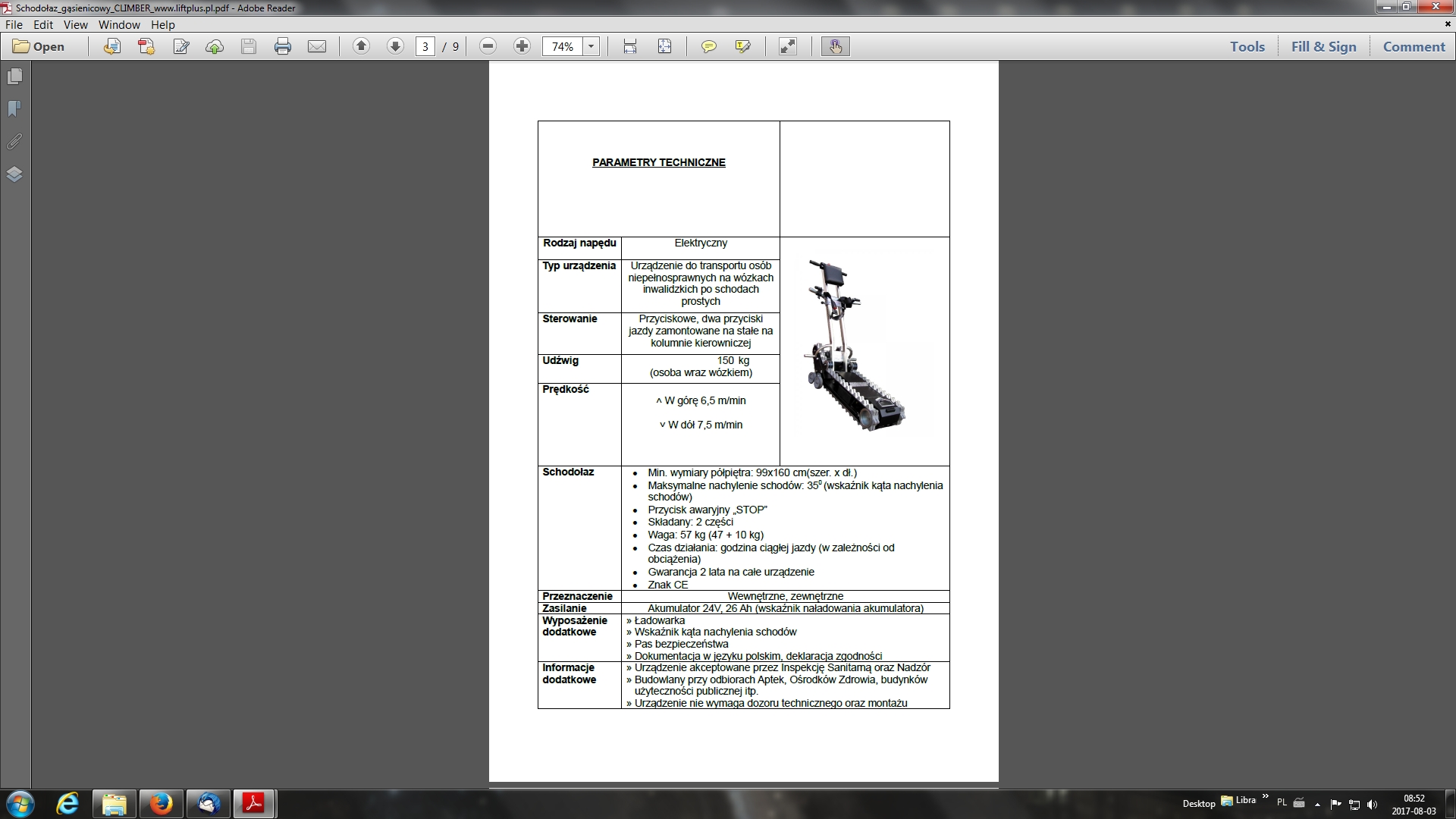Click the Adobe Reader taskbar button
The height and width of the screenshot is (819, 1456).
(x=254, y=803)
